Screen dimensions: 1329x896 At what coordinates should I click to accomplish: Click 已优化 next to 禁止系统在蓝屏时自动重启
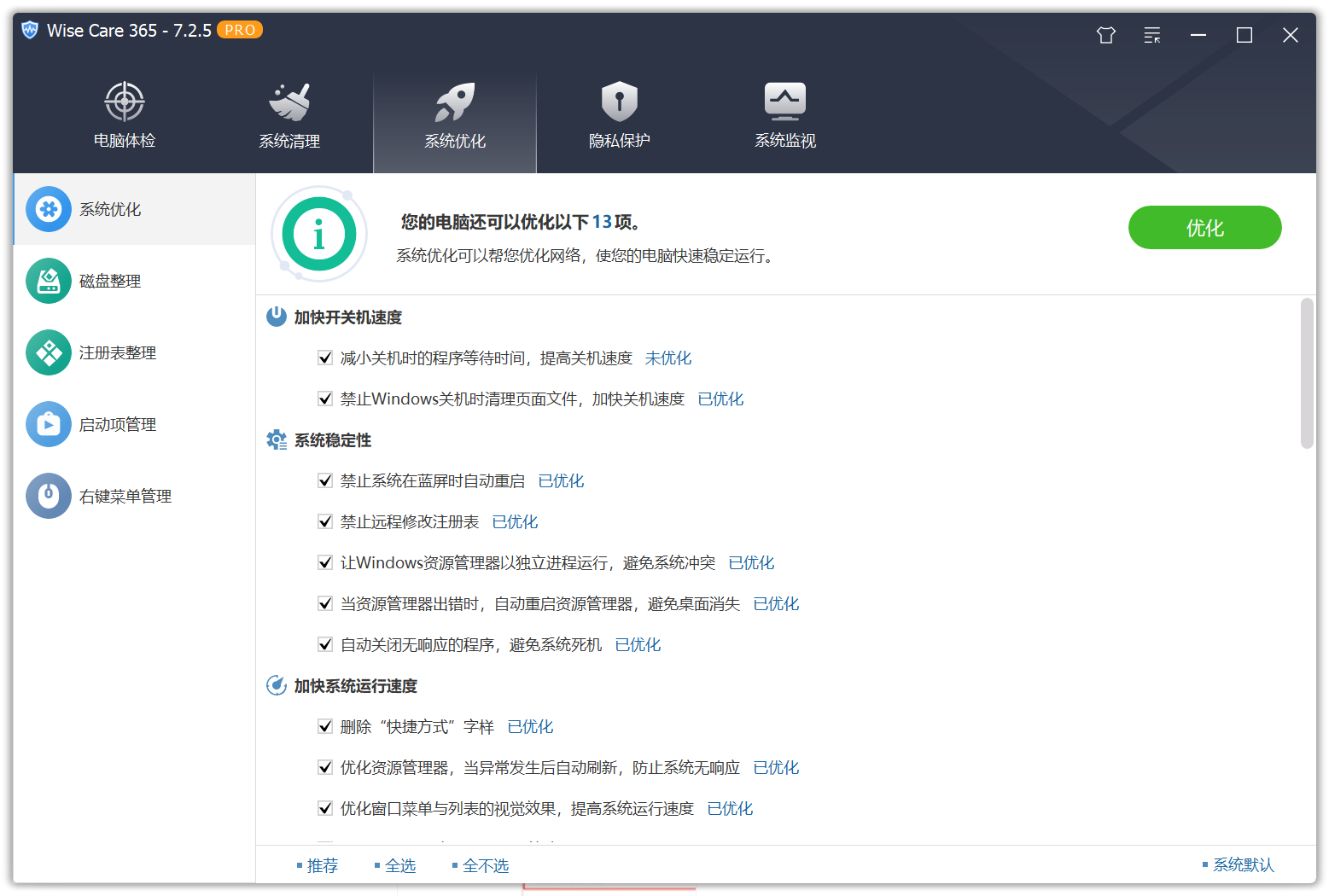coord(562,480)
